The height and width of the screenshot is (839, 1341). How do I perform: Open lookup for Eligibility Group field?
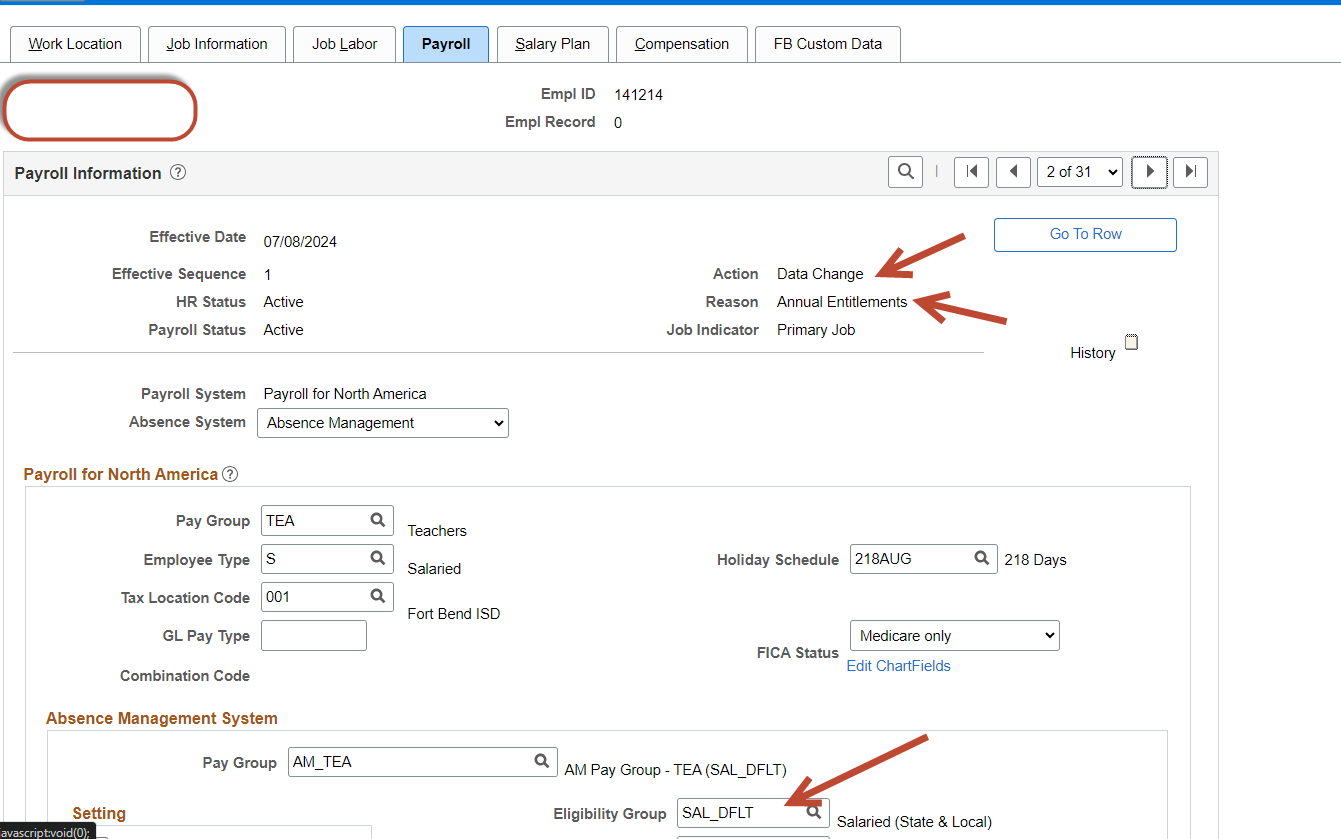point(815,812)
